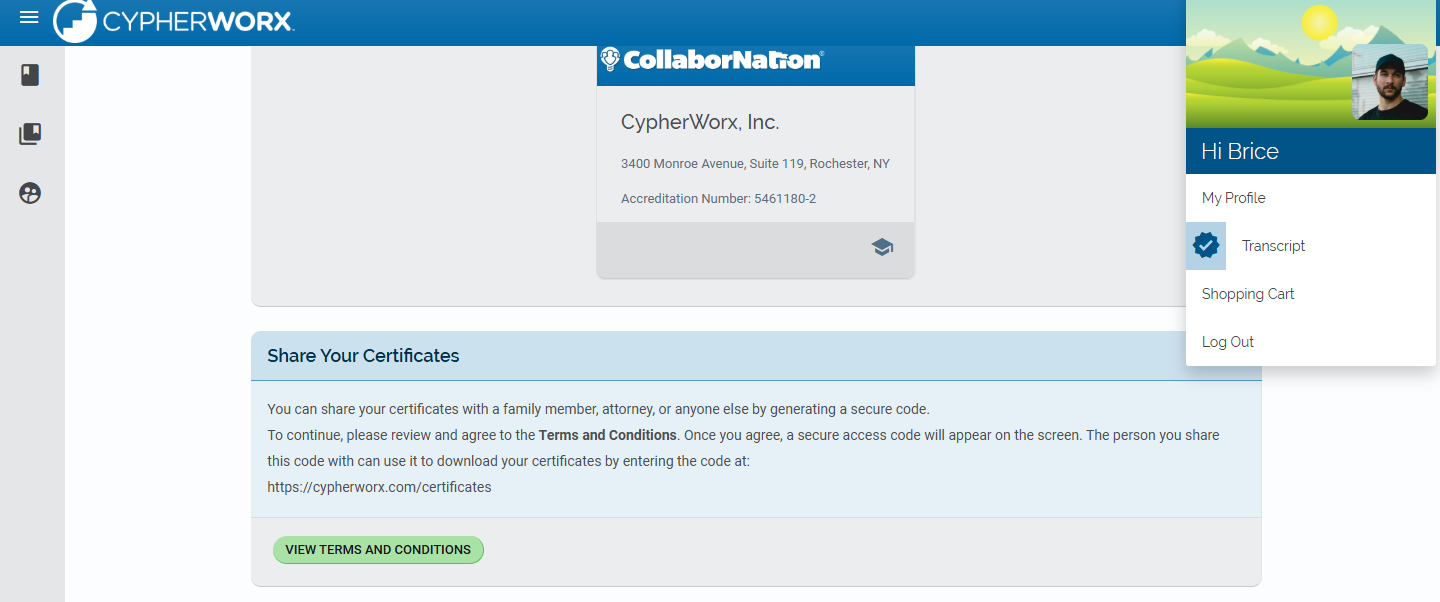Click the verified badge icon beside Transcript
The width and height of the screenshot is (1440, 602).
(x=1206, y=246)
